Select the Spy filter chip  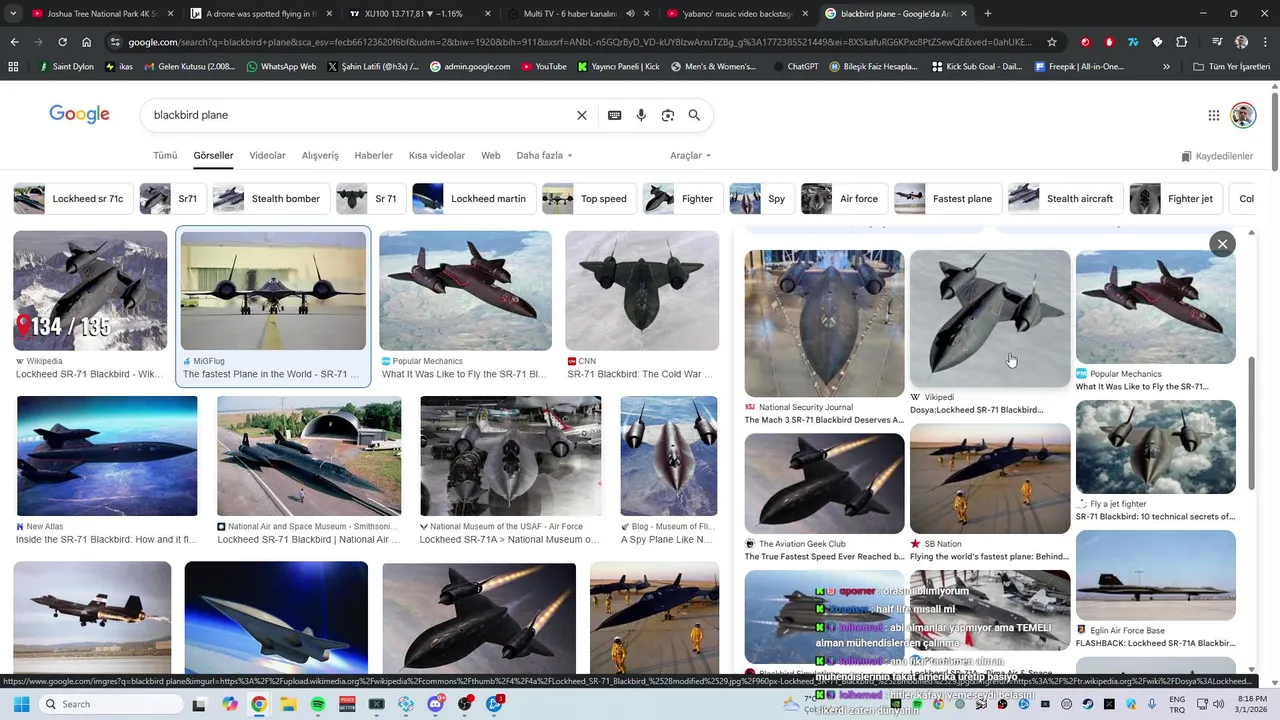click(x=762, y=199)
